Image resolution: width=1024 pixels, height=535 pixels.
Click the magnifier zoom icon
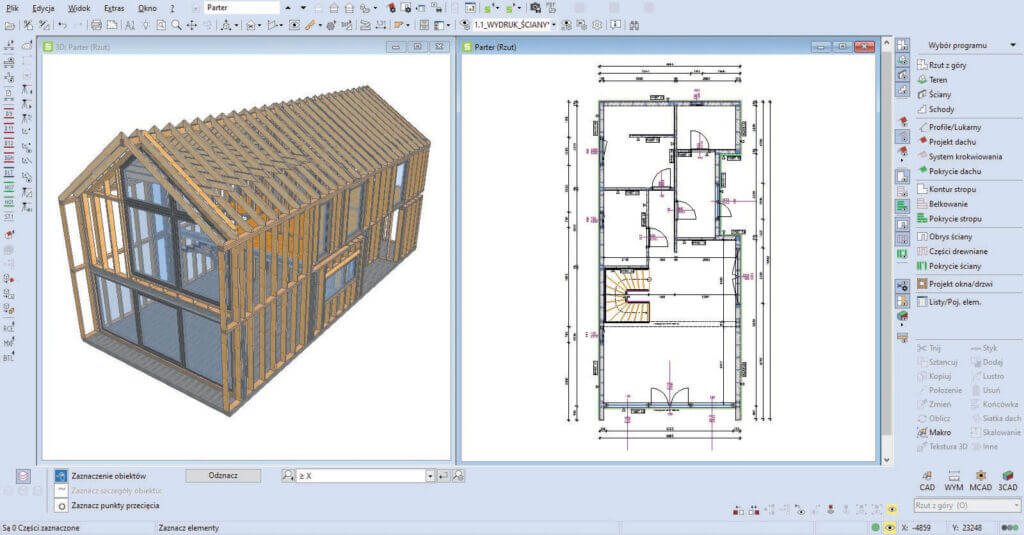click(x=176, y=25)
